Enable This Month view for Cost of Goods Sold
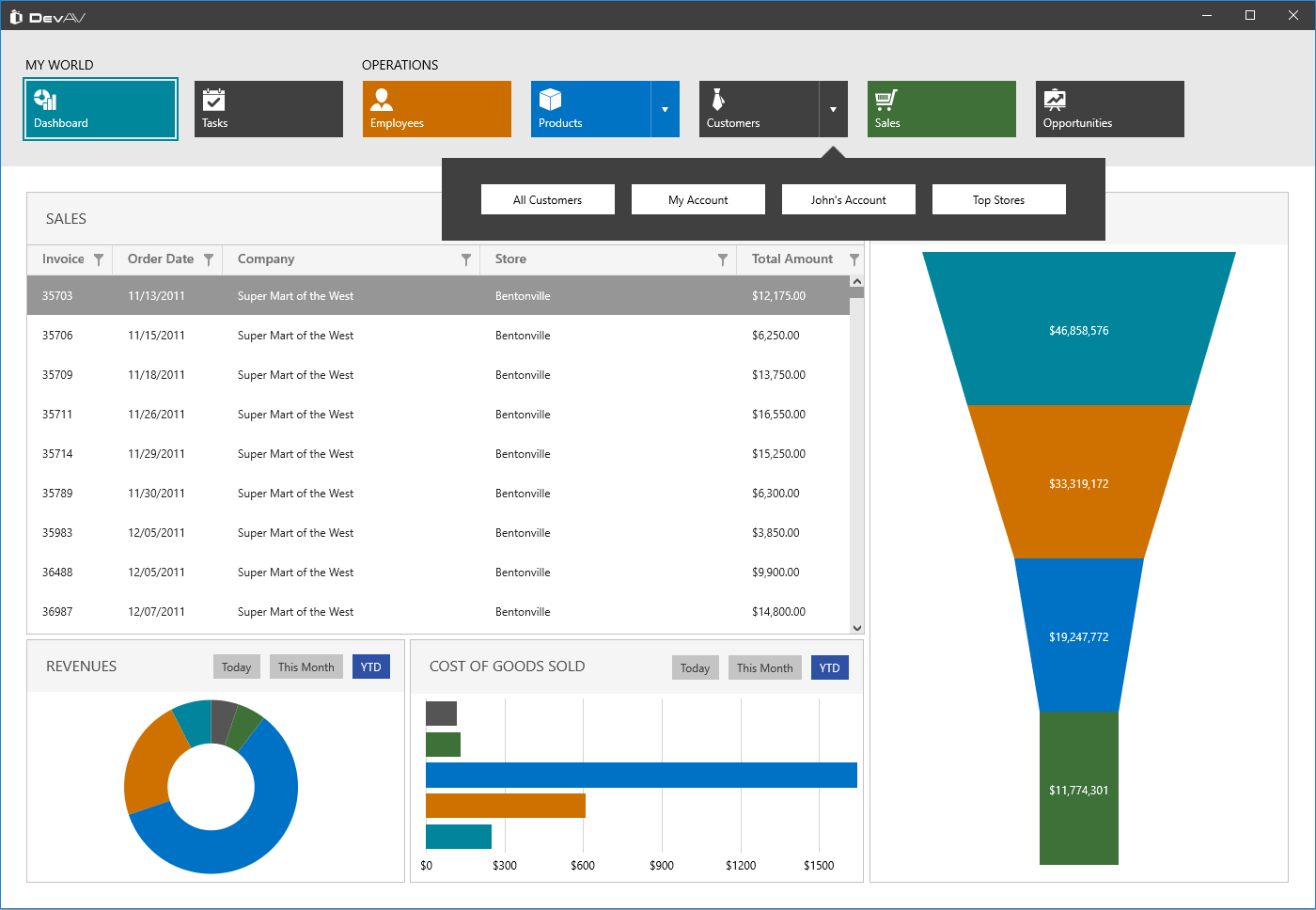The image size is (1316, 910). point(764,667)
